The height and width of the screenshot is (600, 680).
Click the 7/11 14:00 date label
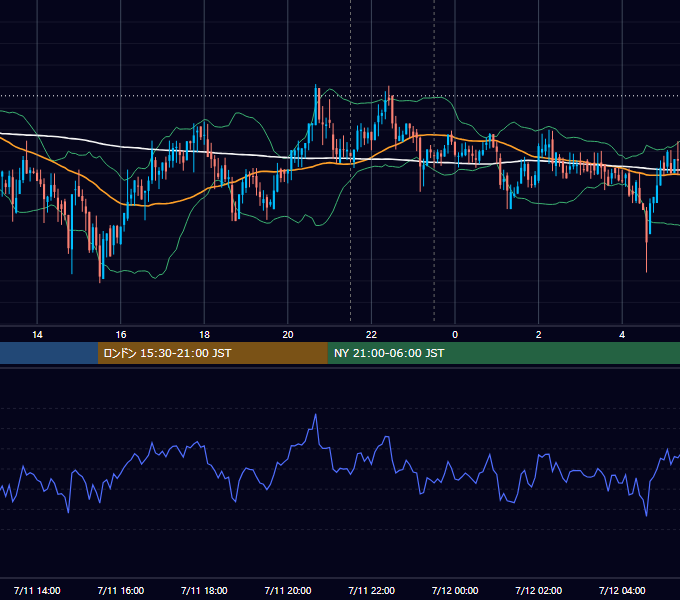tap(37, 590)
